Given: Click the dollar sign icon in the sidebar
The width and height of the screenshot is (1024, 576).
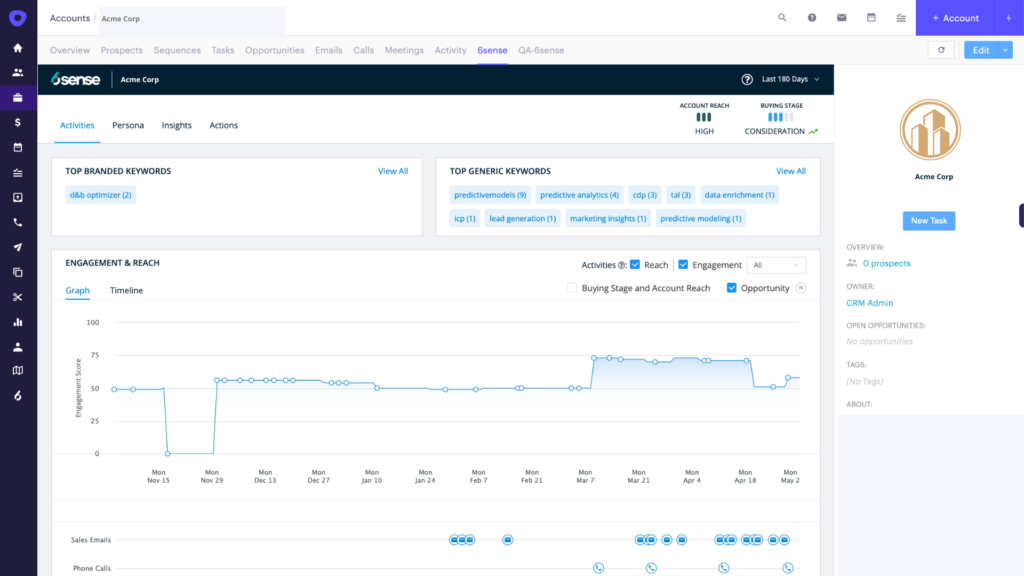Looking at the screenshot, I should point(16,124).
